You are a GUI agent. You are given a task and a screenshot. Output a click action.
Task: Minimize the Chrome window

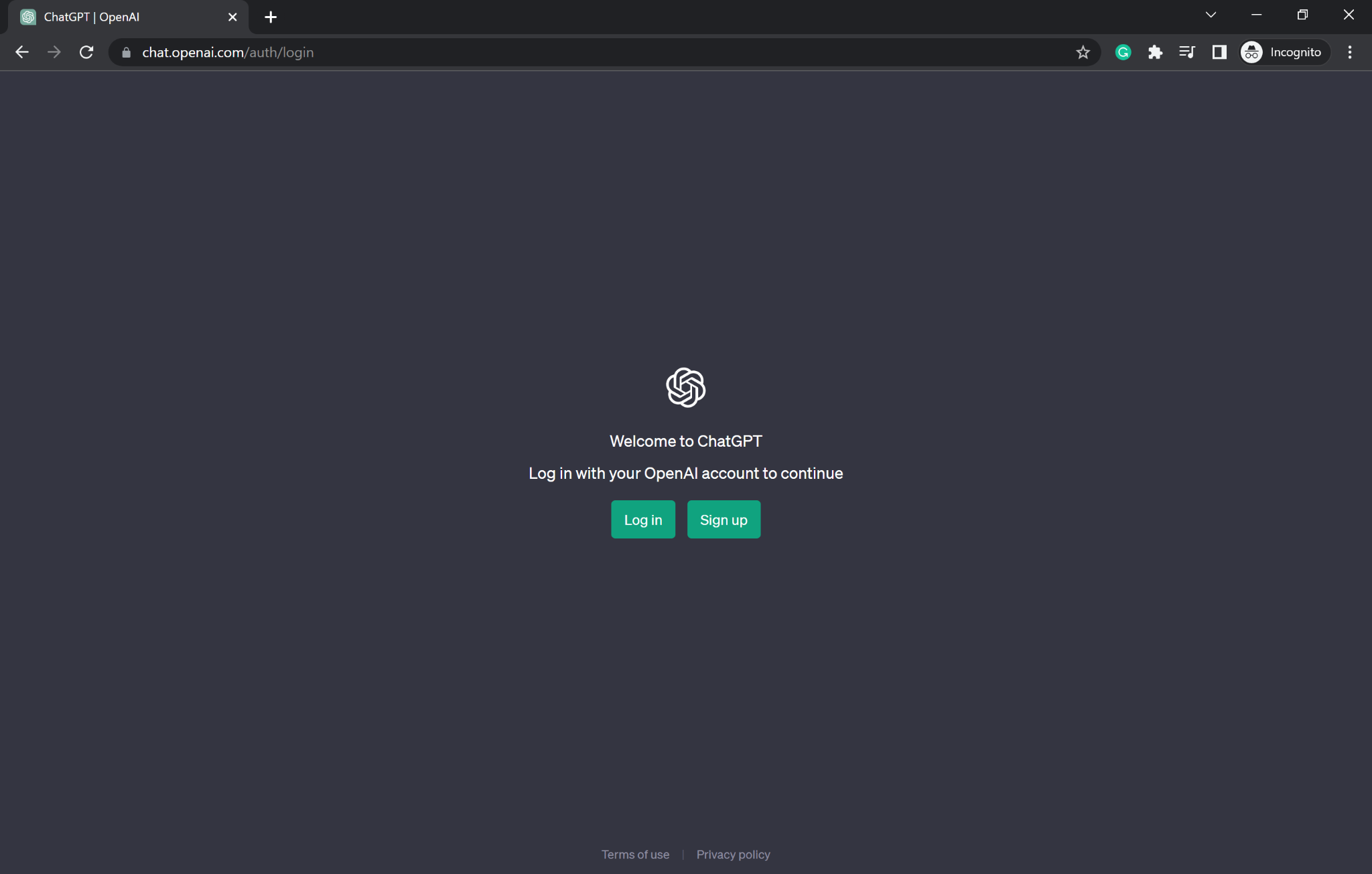1257,15
